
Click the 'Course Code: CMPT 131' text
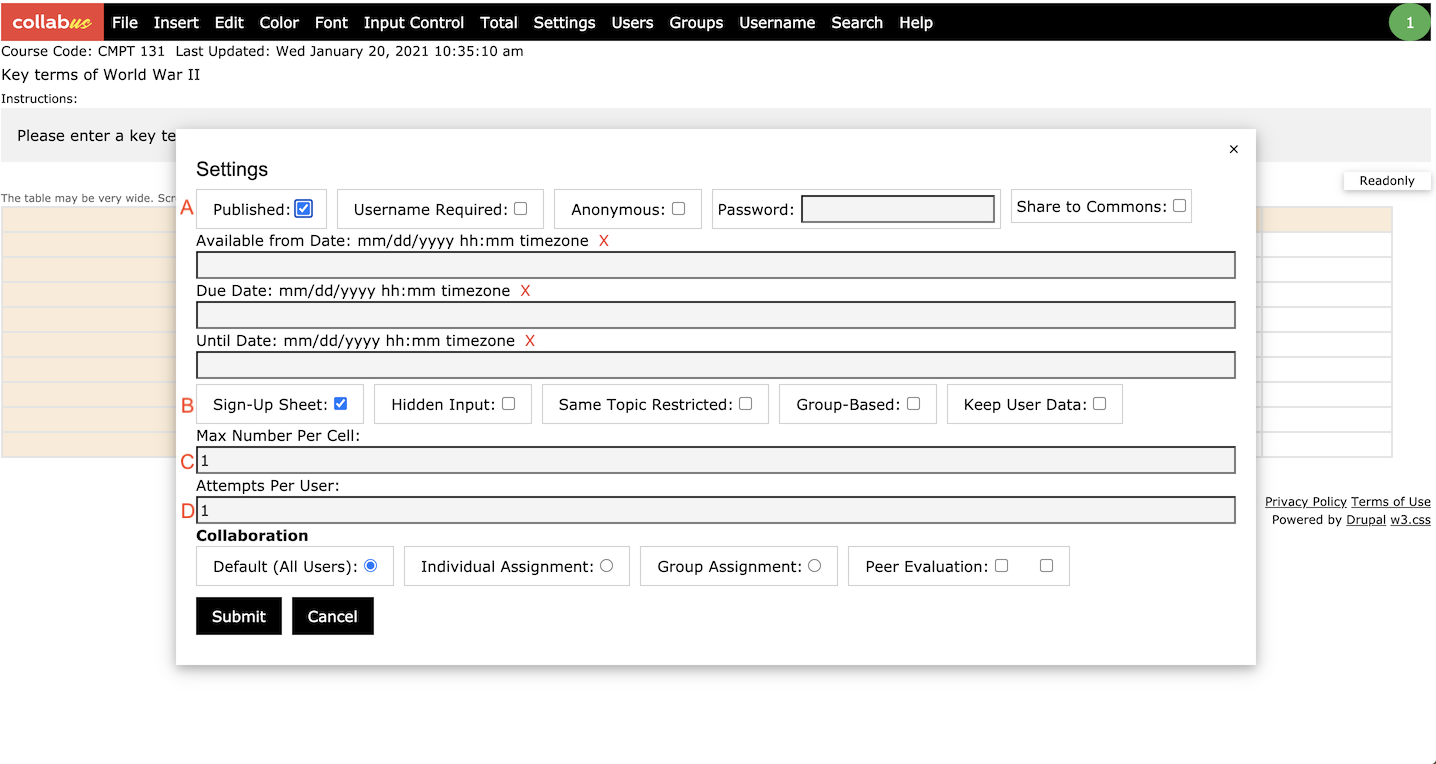[x=83, y=51]
